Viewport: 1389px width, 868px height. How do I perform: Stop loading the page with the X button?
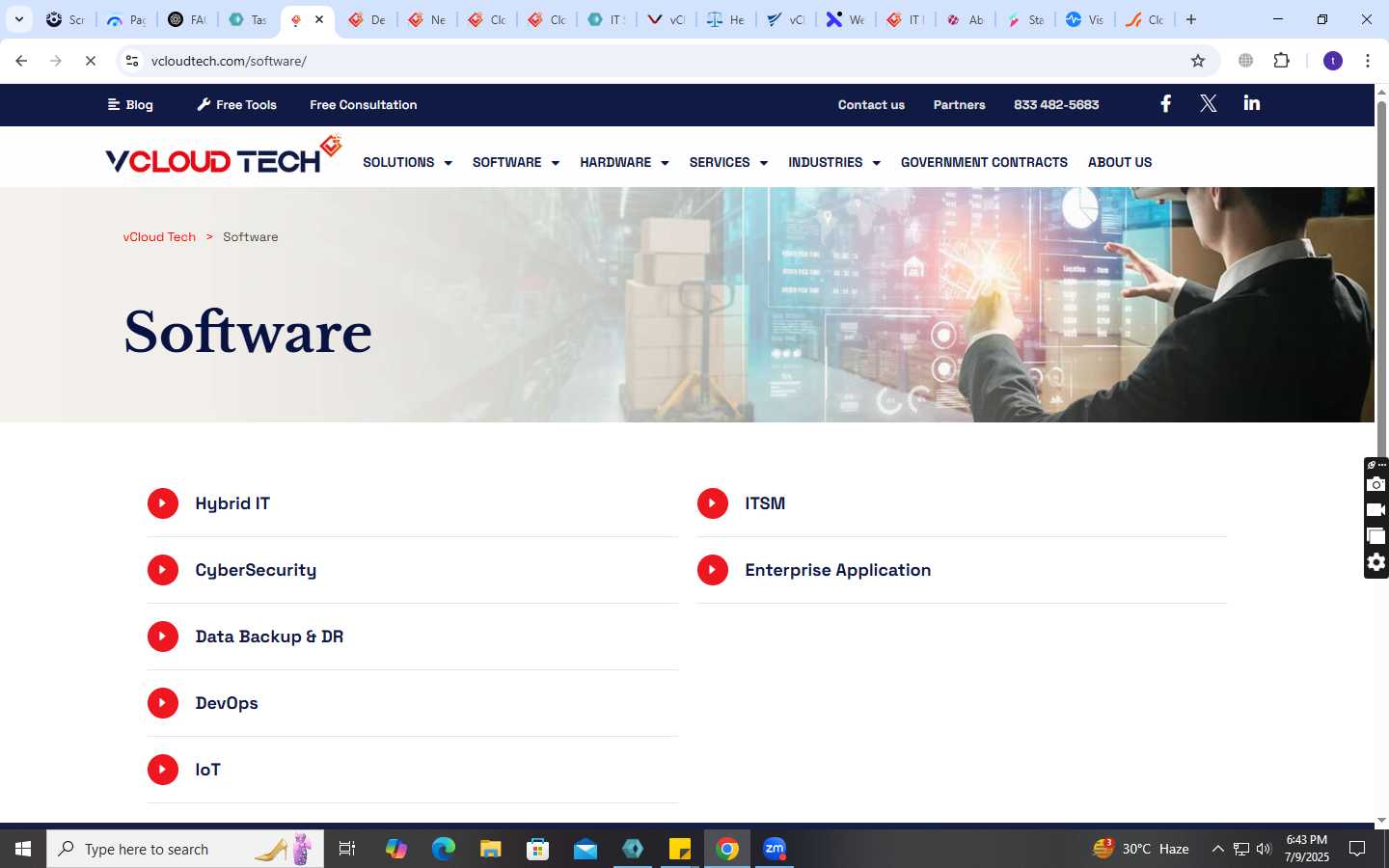point(91,61)
